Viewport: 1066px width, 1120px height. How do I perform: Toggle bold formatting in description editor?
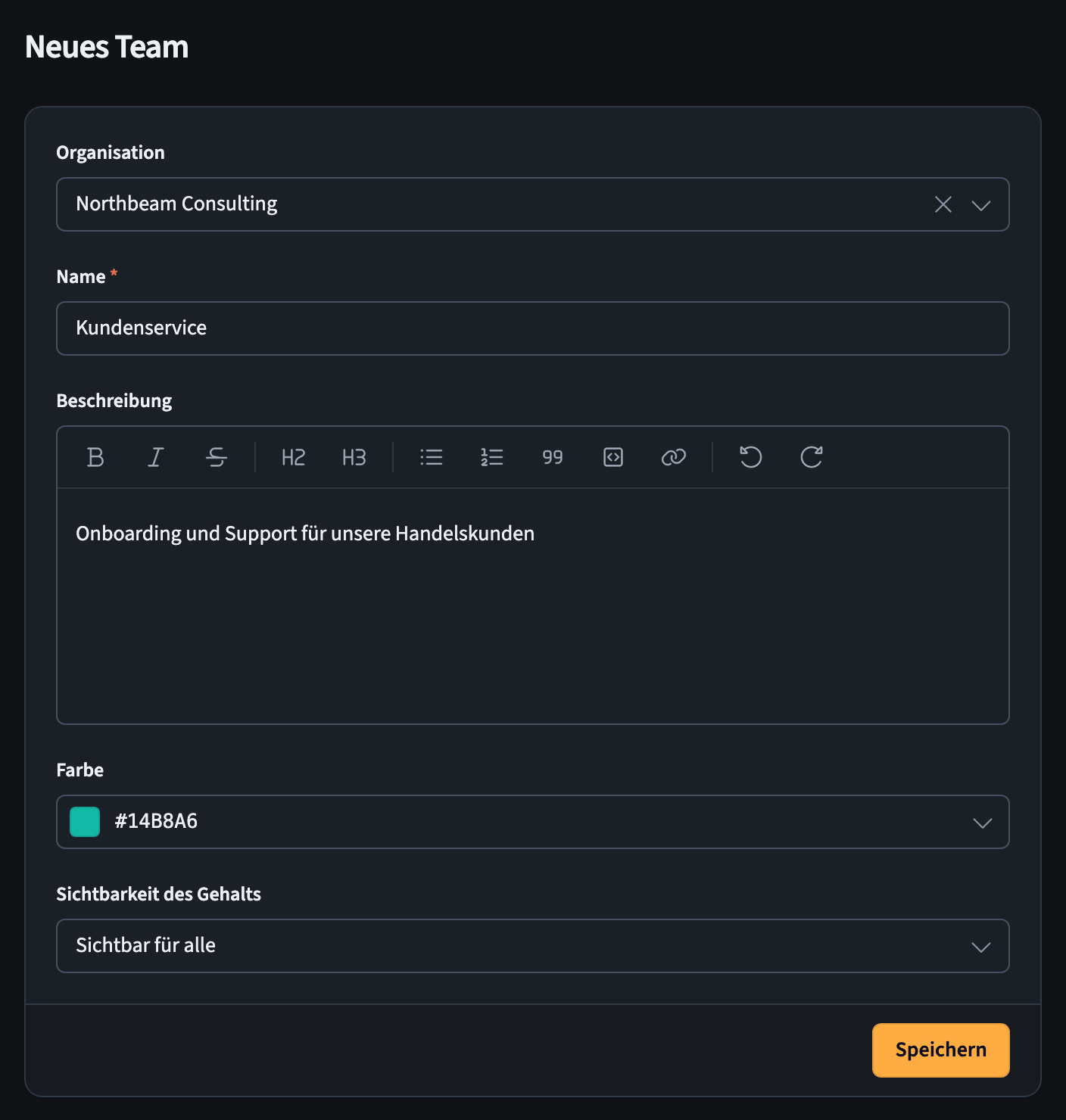(95, 457)
